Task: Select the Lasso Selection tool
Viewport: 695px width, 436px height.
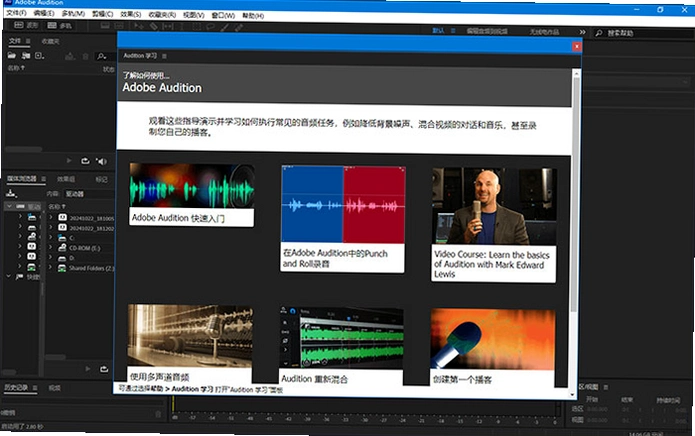Action: click(x=210, y=27)
